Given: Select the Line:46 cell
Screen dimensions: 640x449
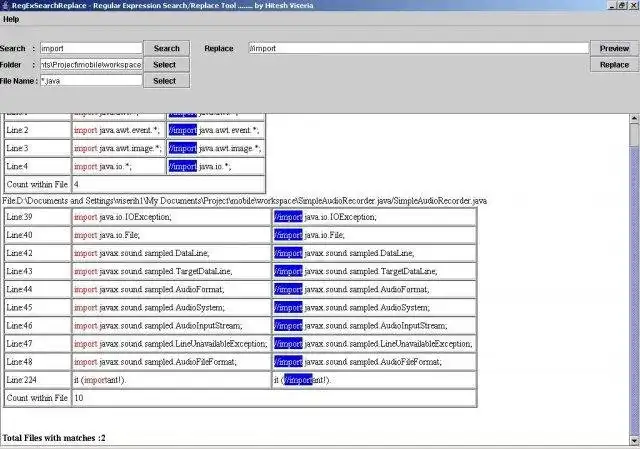Looking at the screenshot, I should (x=38, y=325).
